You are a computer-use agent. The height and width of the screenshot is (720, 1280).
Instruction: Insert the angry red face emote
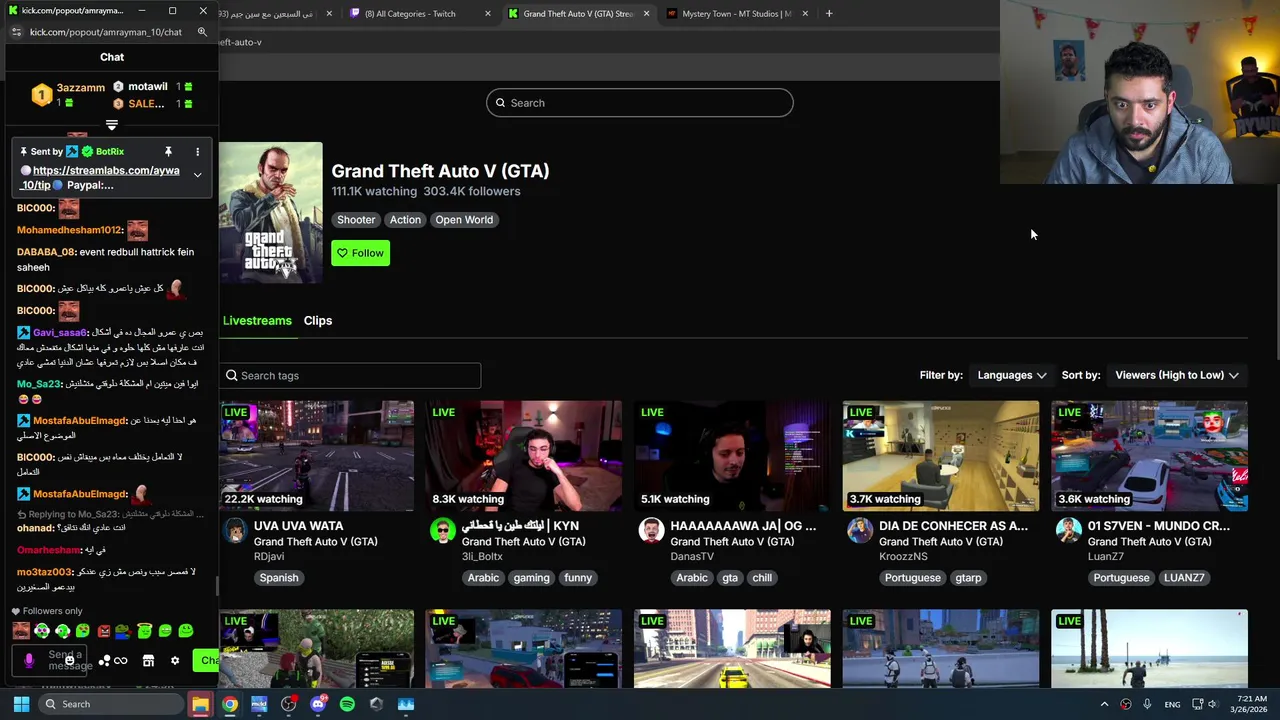pyautogui.click(x=103, y=631)
